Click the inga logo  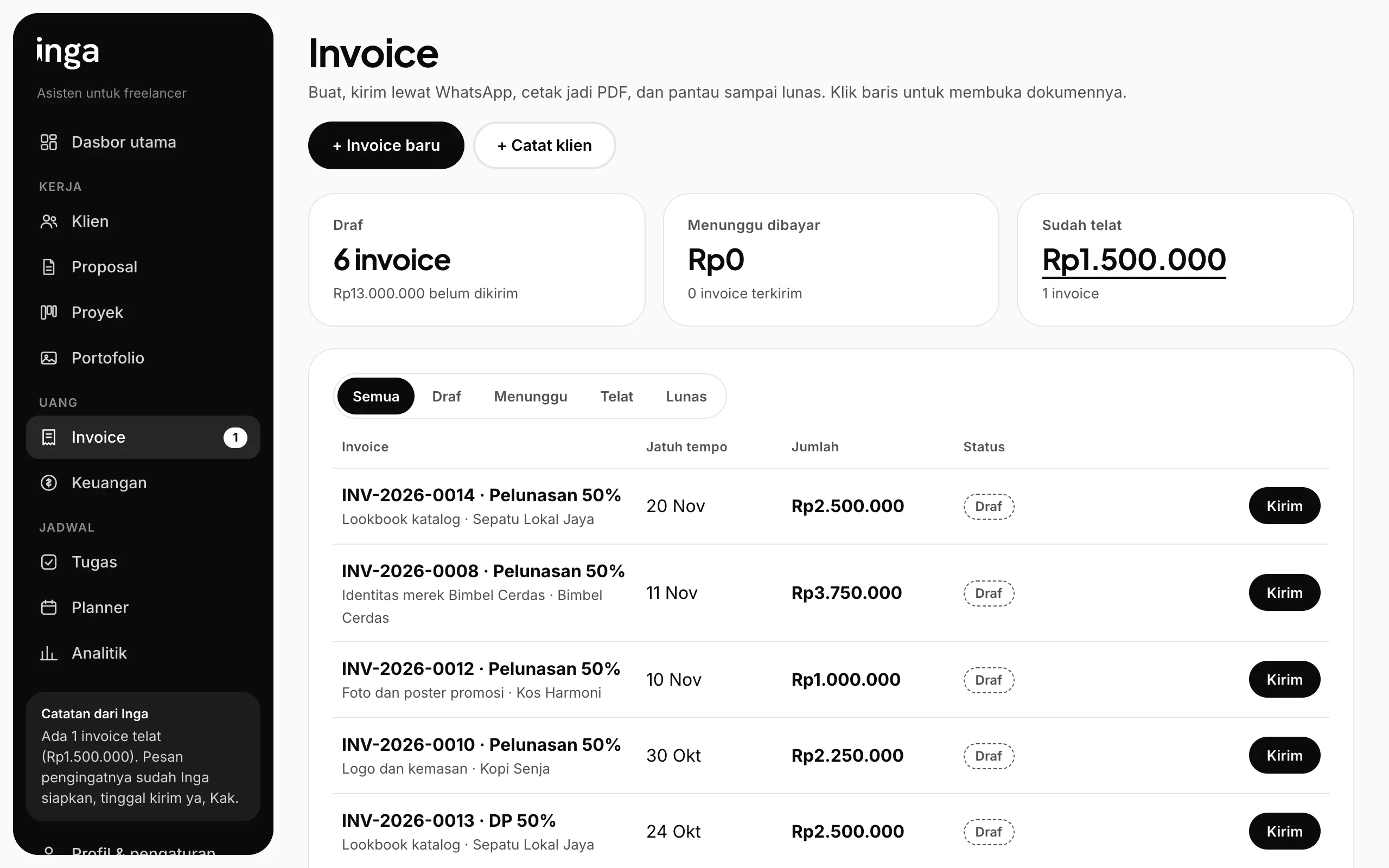[68, 52]
